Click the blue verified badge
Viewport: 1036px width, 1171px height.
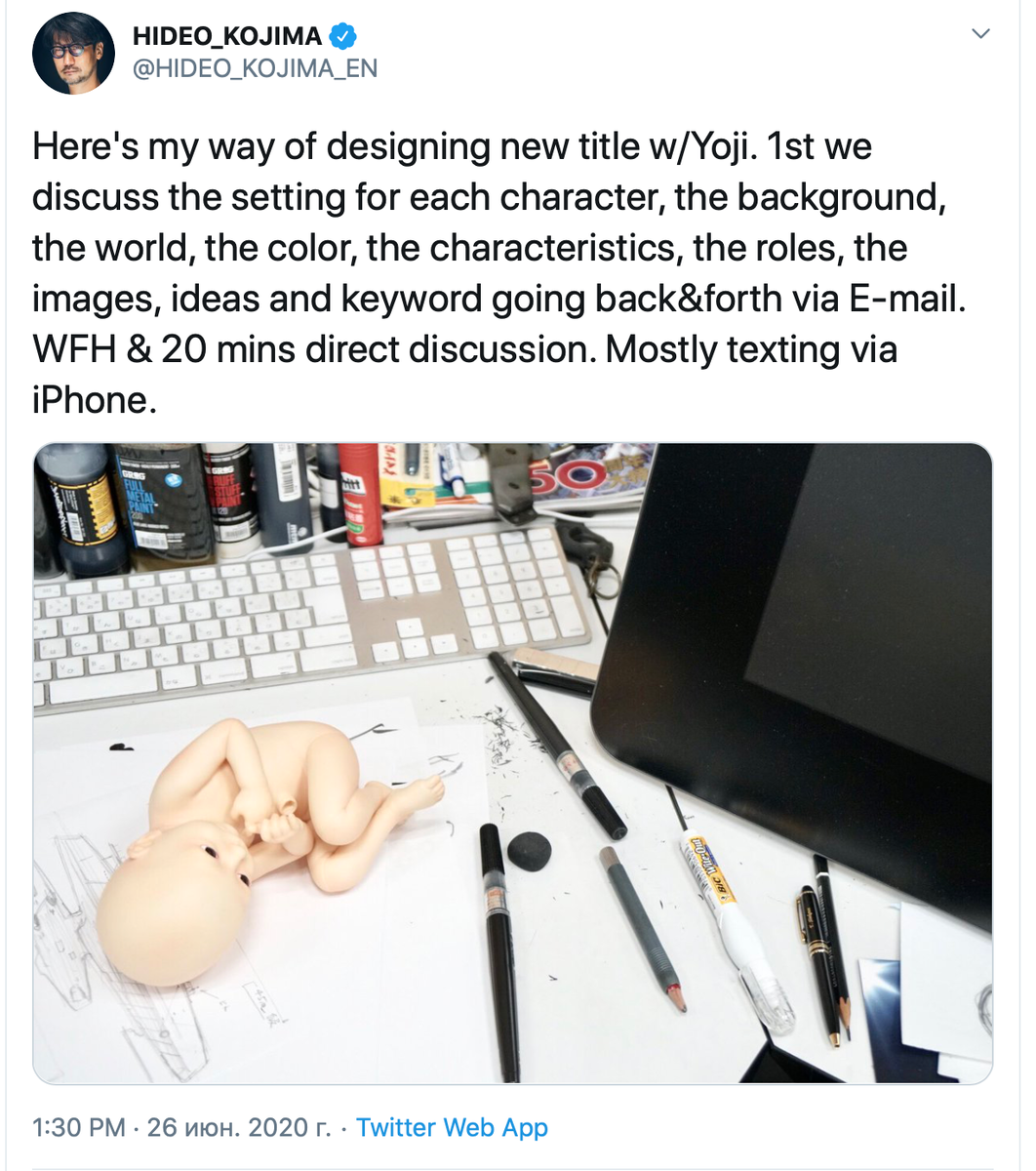[343, 37]
